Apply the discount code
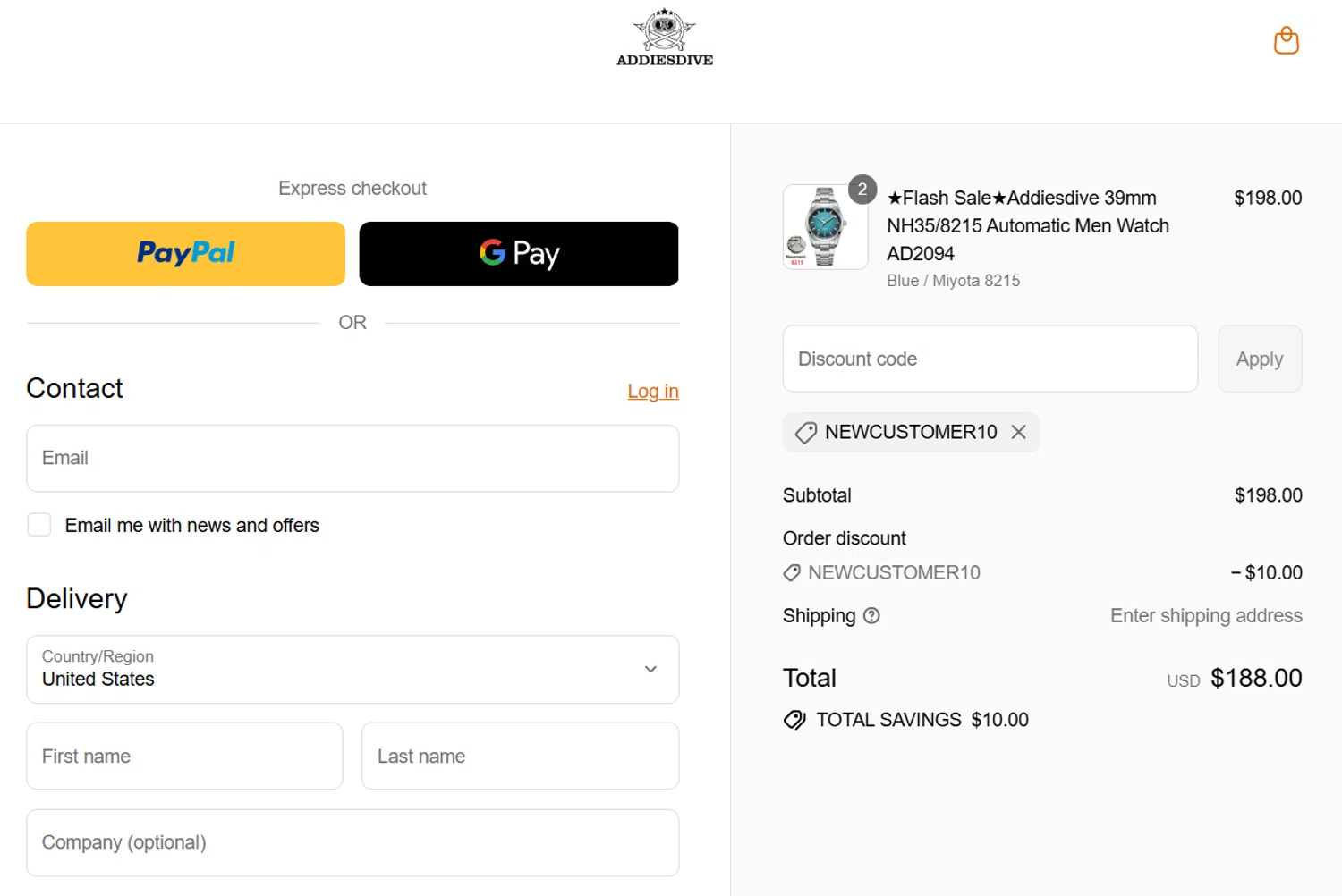Viewport: 1342px width, 896px height. (1260, 359)
